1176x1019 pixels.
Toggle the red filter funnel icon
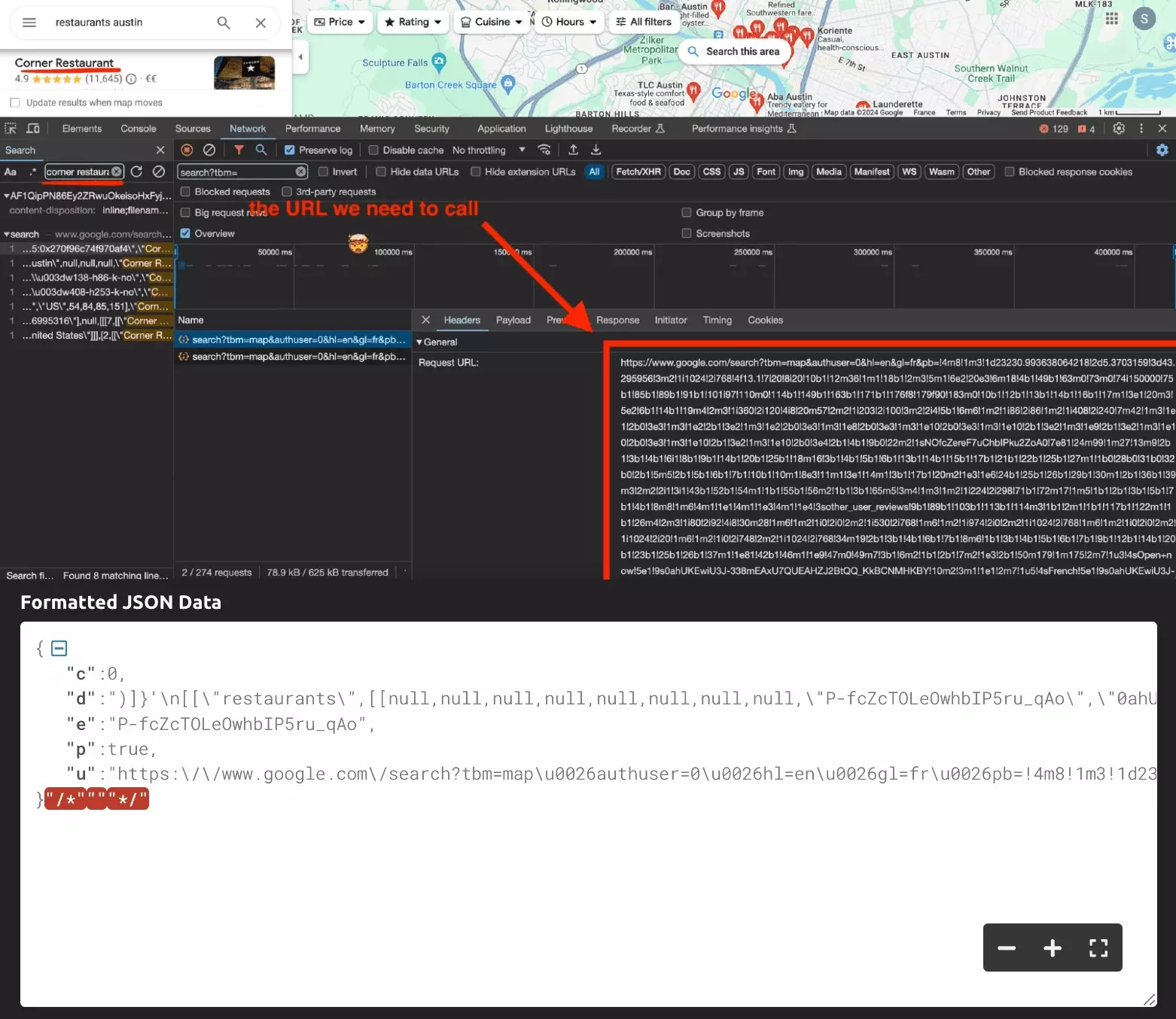tap(239, 150)
